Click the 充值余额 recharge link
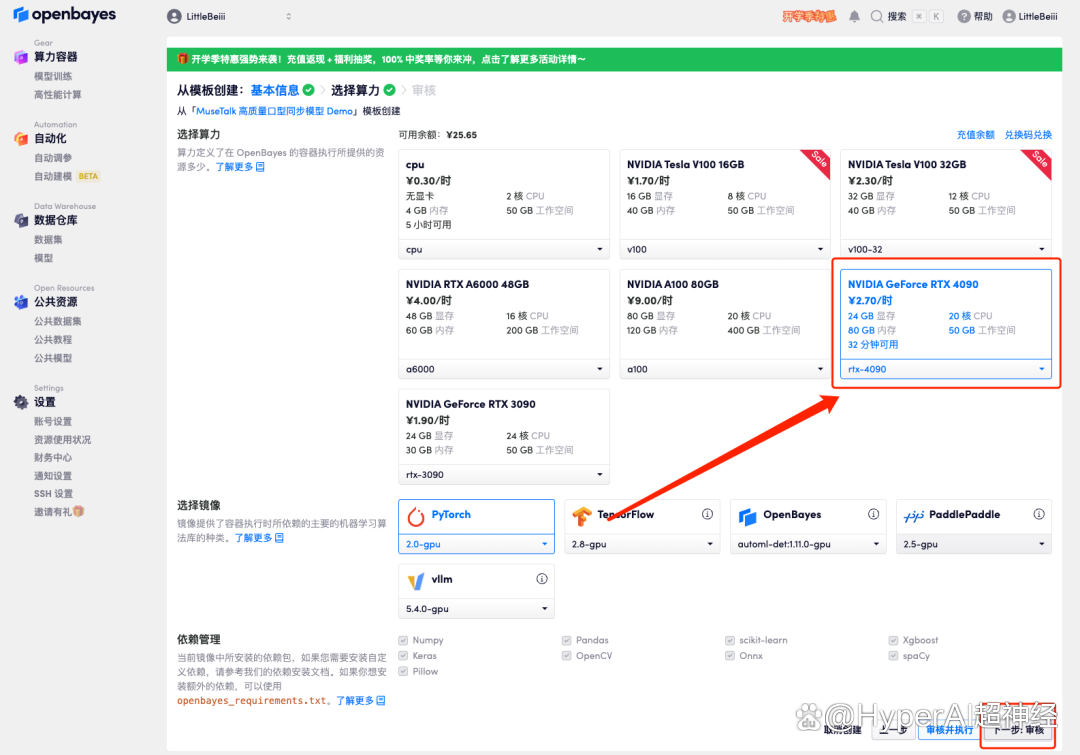The height and width of the screenshot is (755, 1080). [975, 135]
